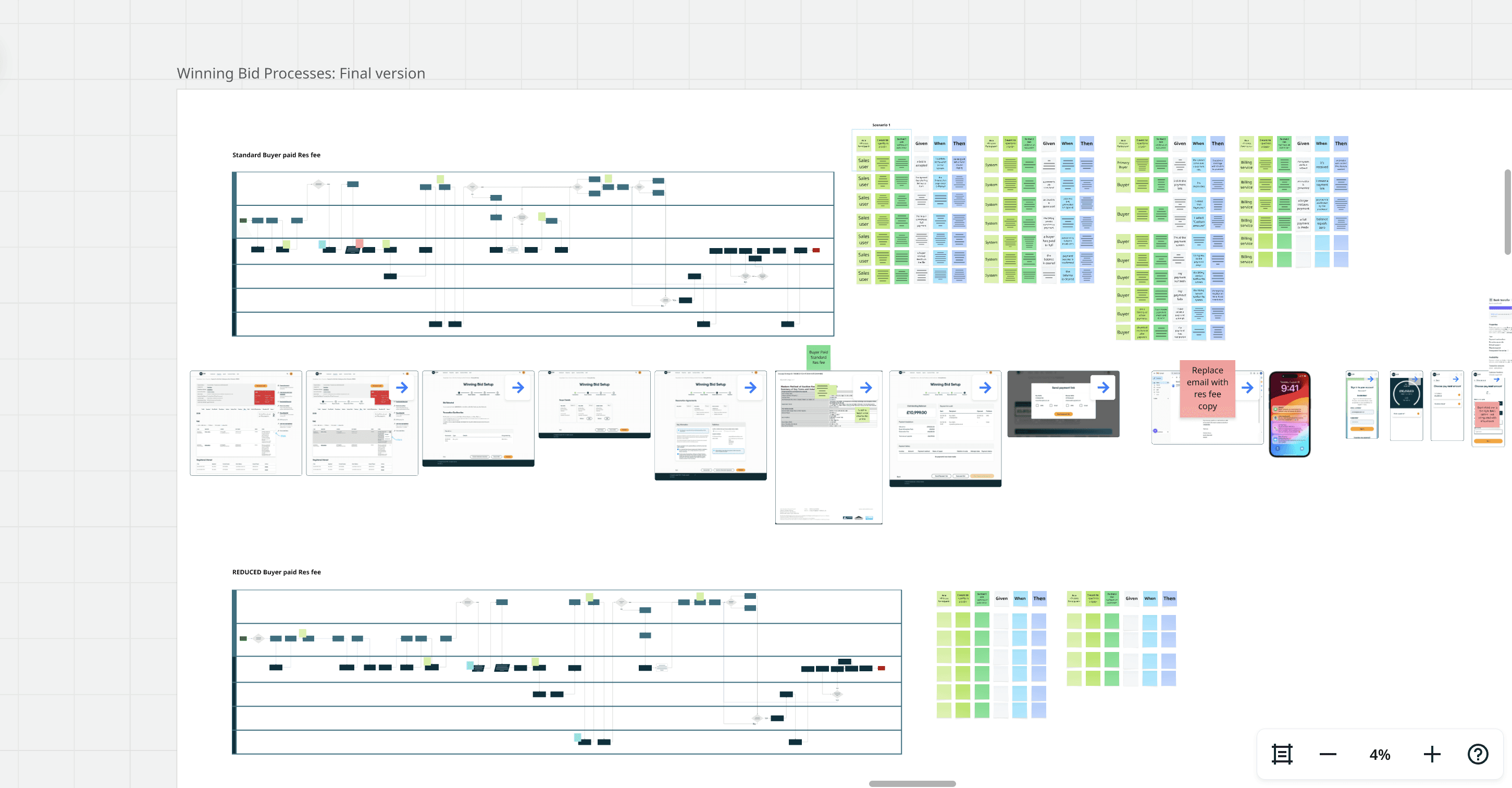Click the zoom-in plus icon
Viewport: 1512px width, 788px height.
click(1432, 754)
